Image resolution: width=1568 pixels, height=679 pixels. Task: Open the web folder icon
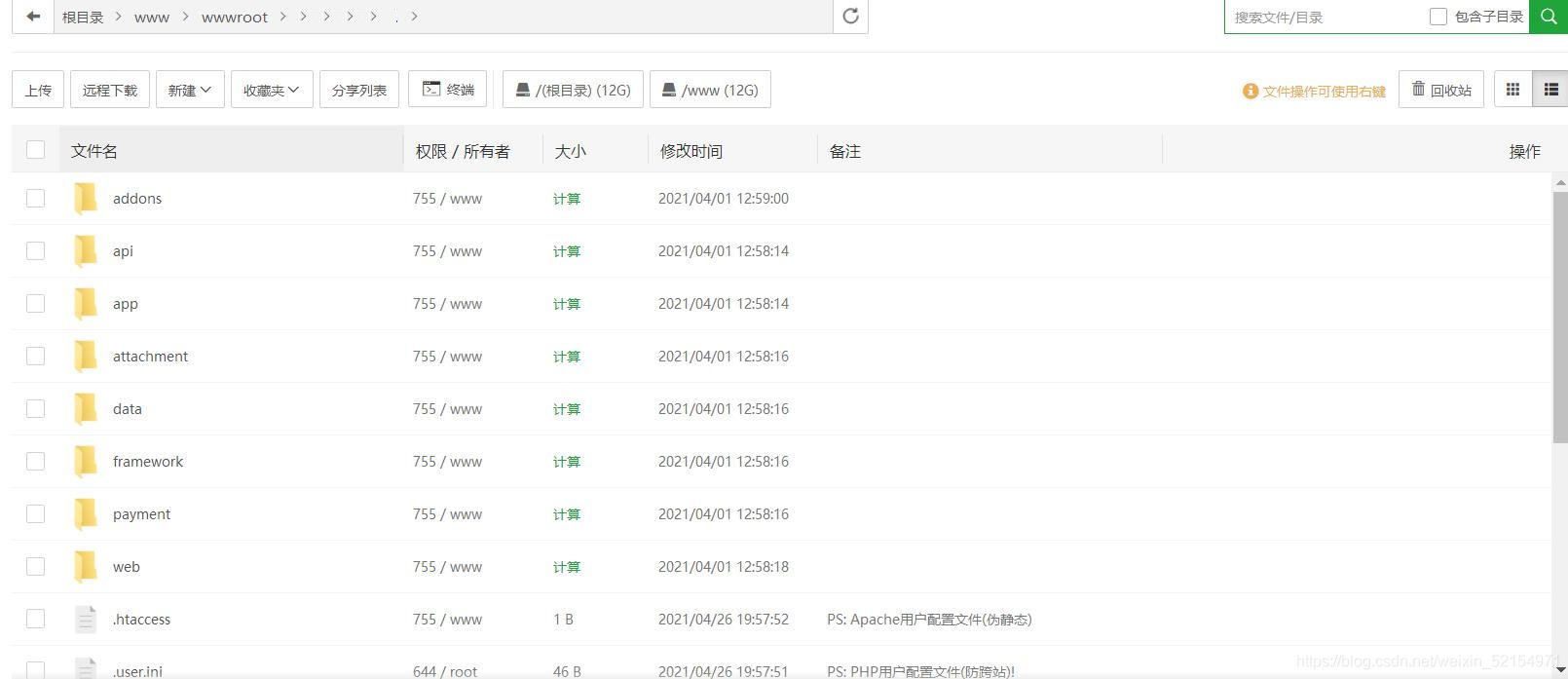86,566
